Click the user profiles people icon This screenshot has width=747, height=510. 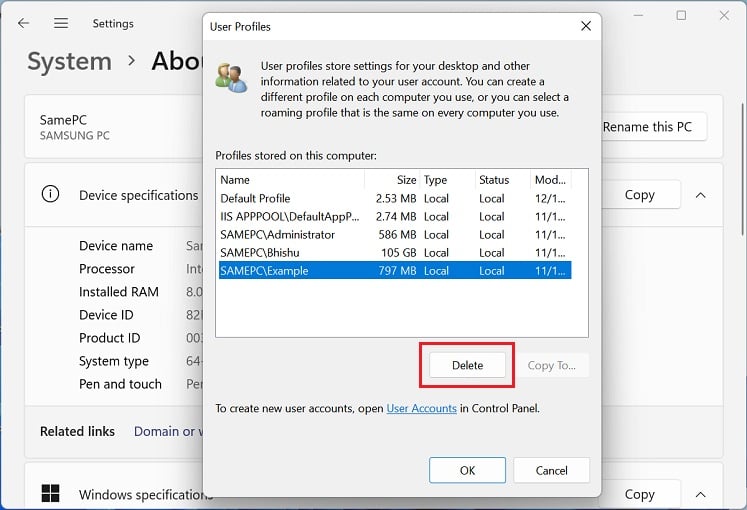[x=231, y=77]
